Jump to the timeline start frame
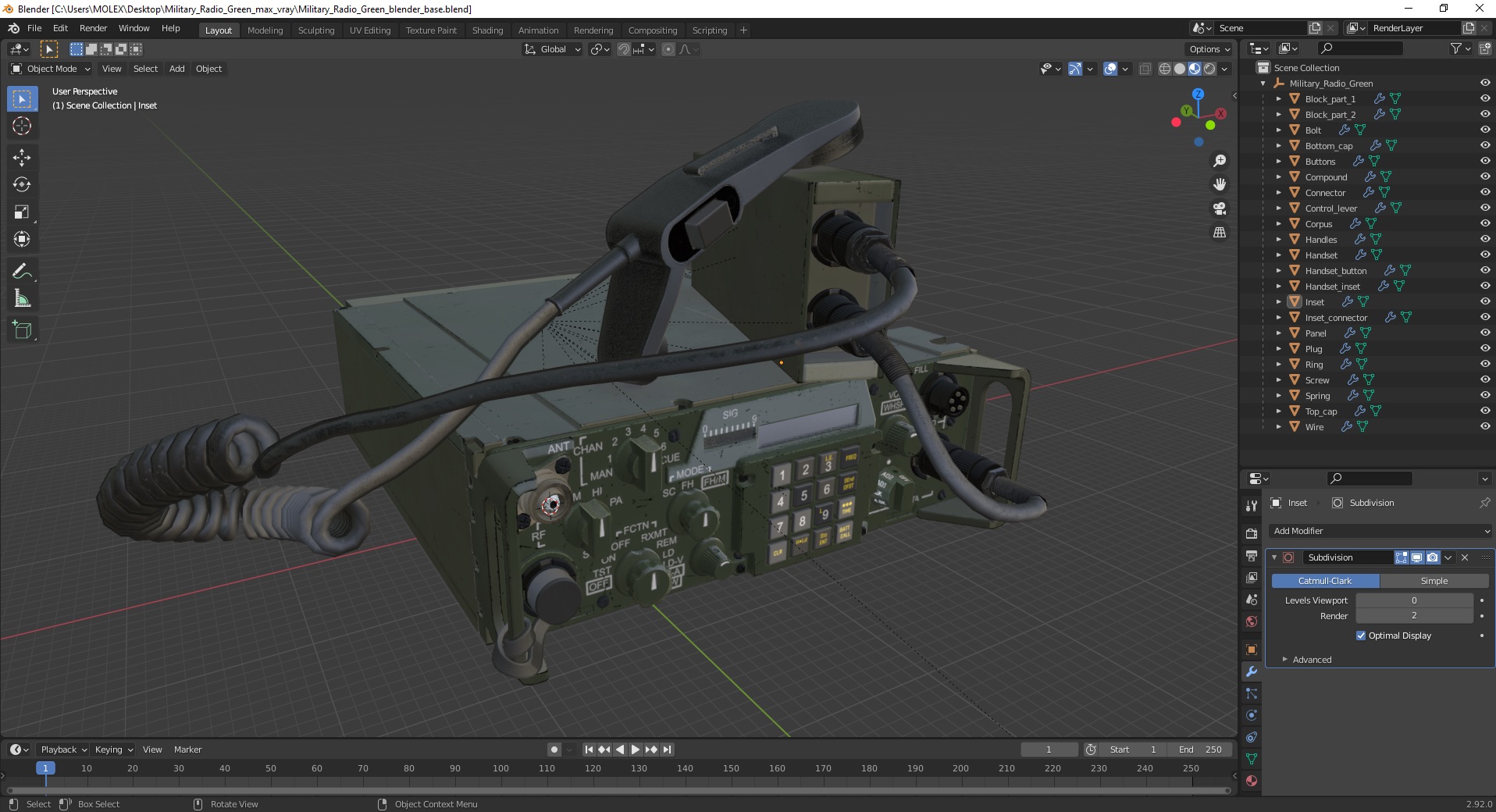1496x812 pixels. pos(589,750)
